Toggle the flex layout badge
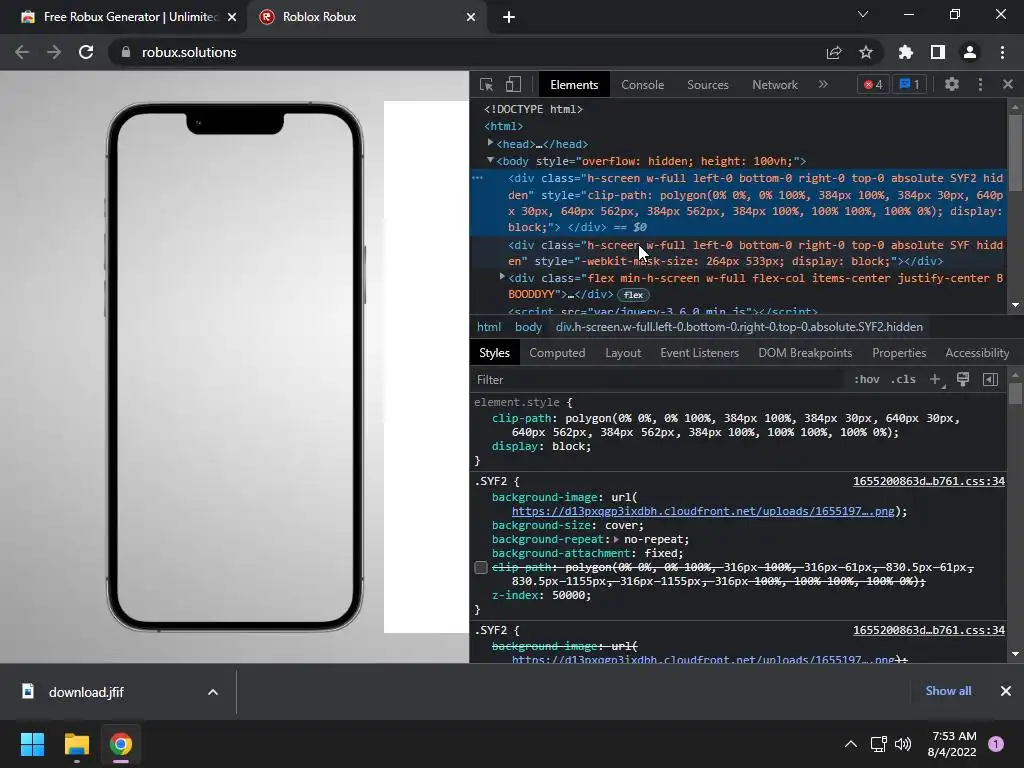Image resolution: width=1024 pixels, height=768 pixels. [x=633, y=295]
